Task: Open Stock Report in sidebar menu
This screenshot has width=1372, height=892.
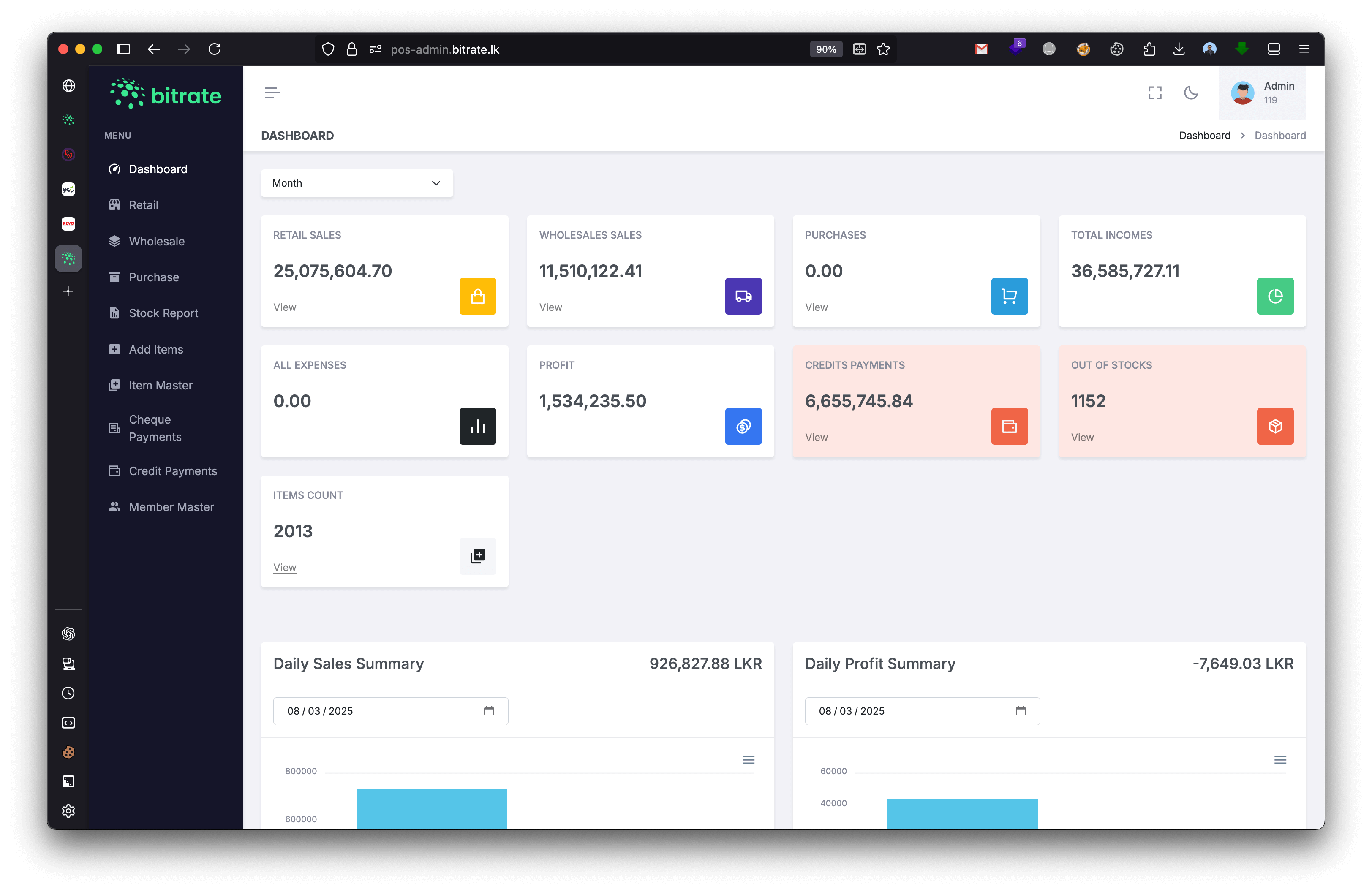Action: pyautogui.click(x=163, y=313)
